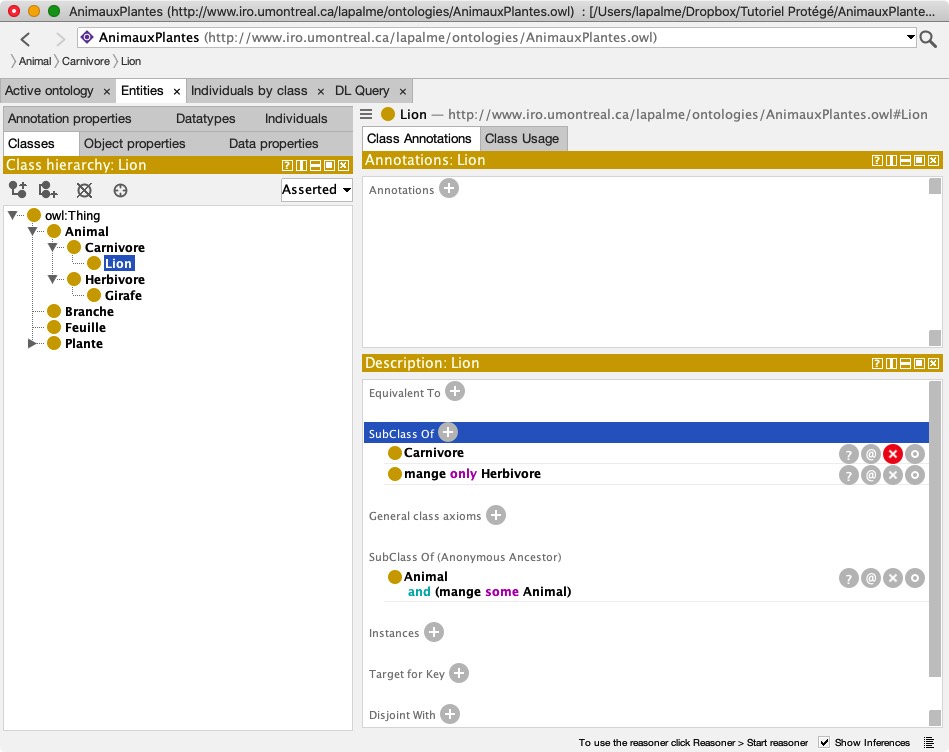
Task: Add an Equivalent To class expression
Action: [455, 392]
